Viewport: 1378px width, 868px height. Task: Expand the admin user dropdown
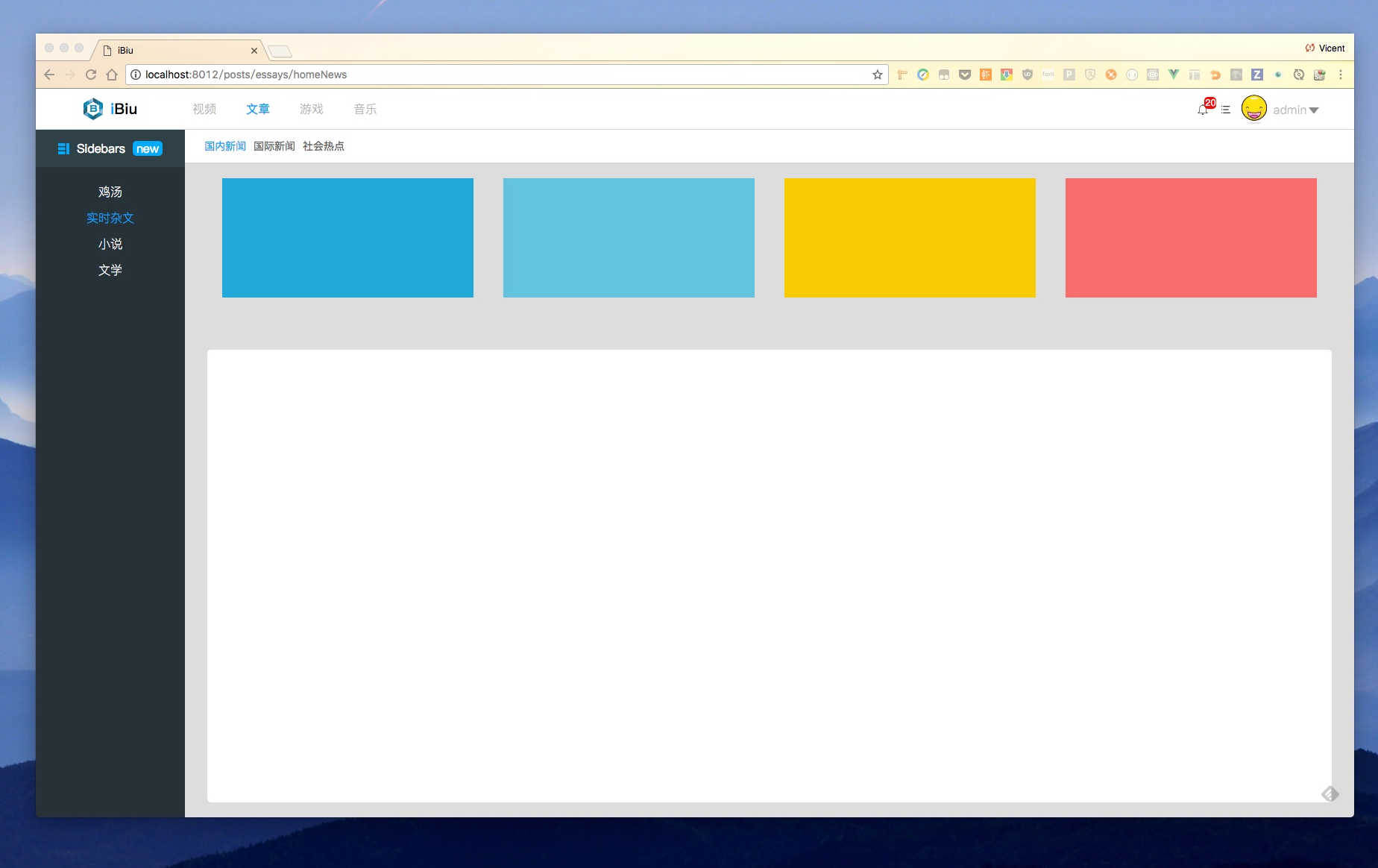tap(1296, 110)
